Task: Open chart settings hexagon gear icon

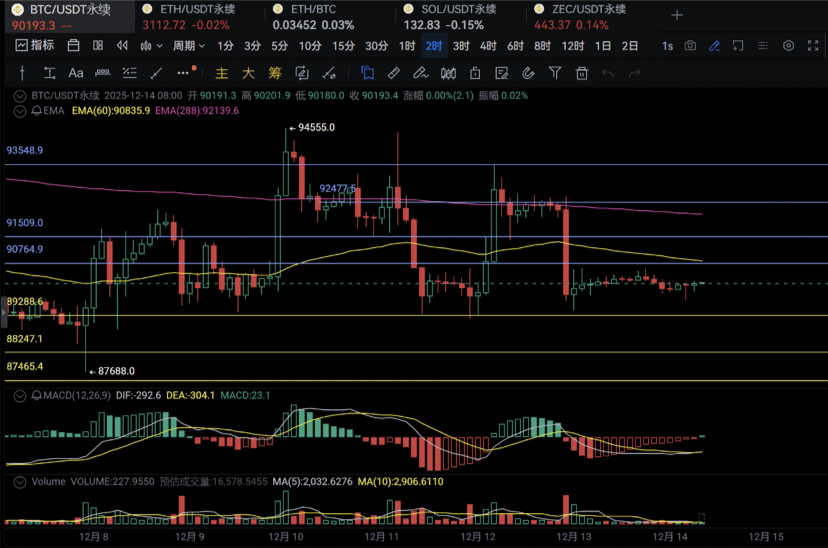Action: click(788, 46)
